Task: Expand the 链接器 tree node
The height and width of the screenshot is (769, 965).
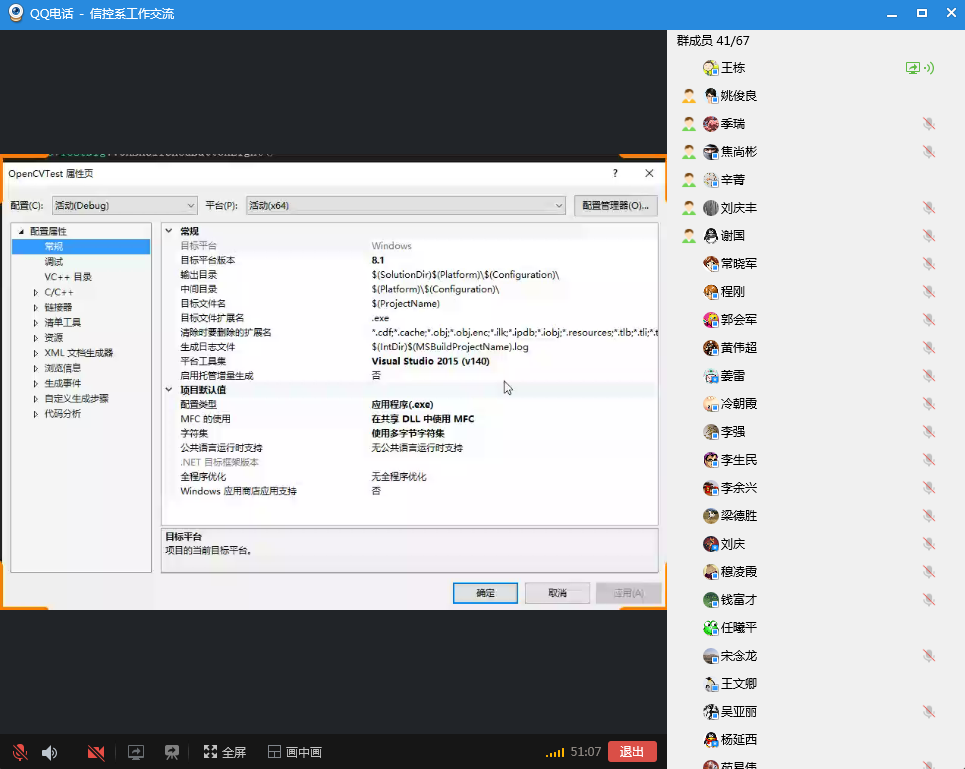Action: click(36, 307)
